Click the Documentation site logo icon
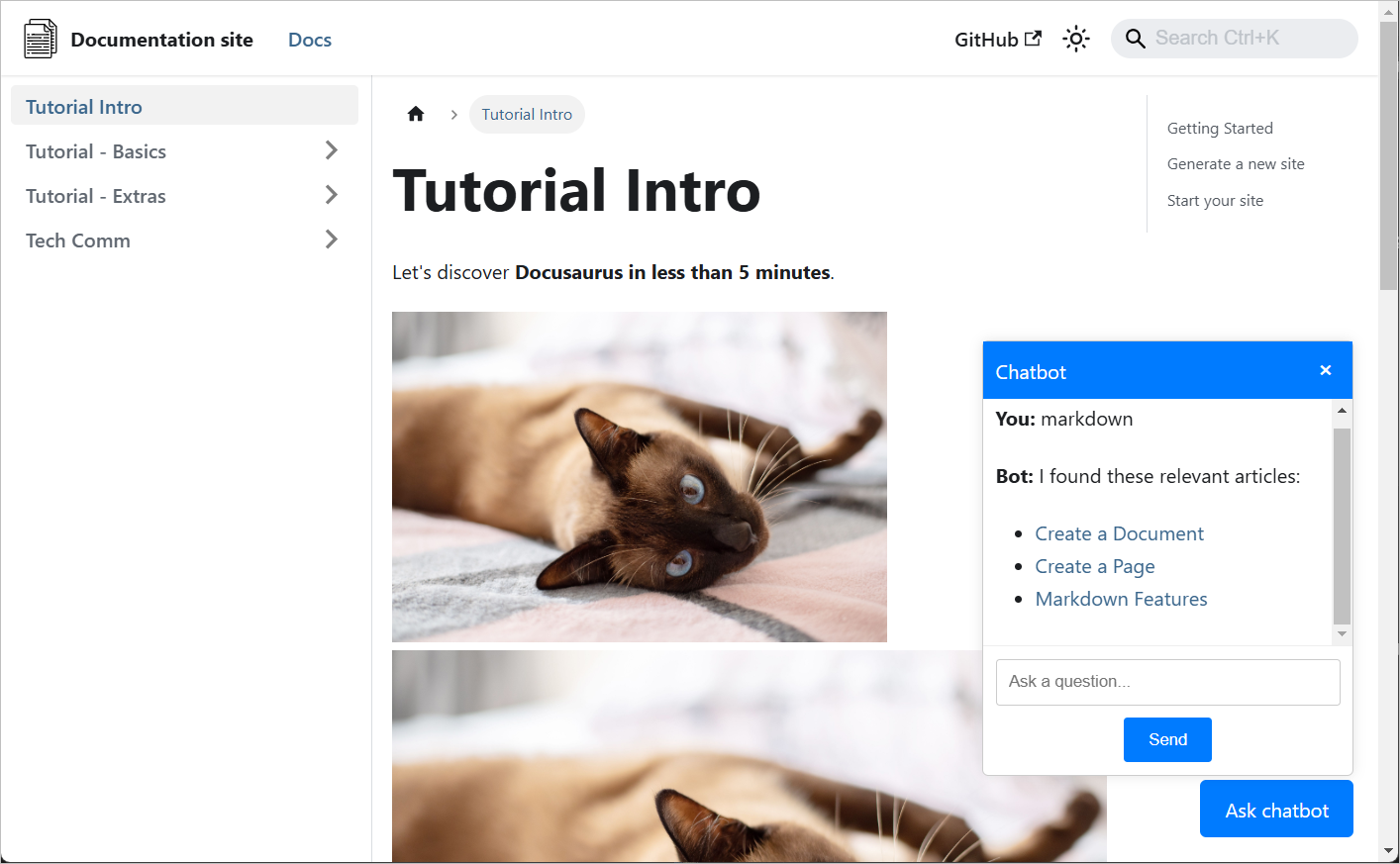Viewport: 1400px width, 864px height. (41, 39)
